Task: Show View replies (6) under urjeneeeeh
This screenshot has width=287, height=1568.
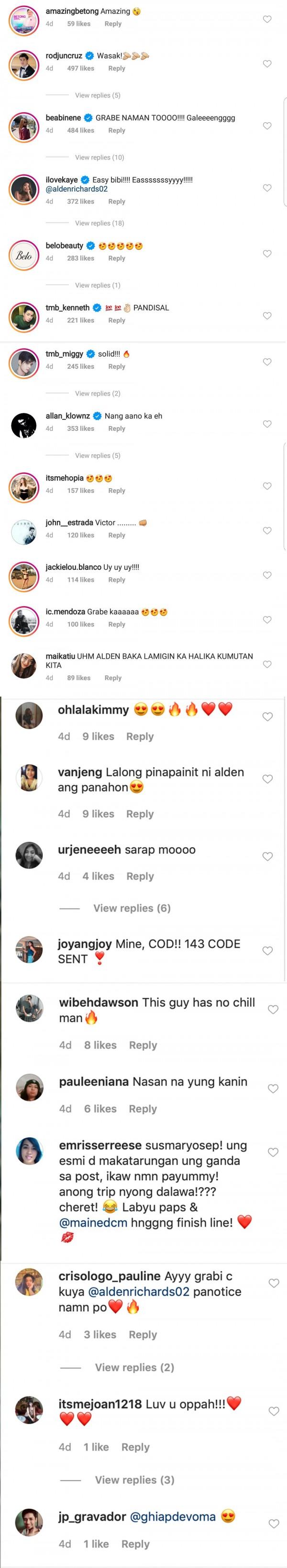Action: 132,908
